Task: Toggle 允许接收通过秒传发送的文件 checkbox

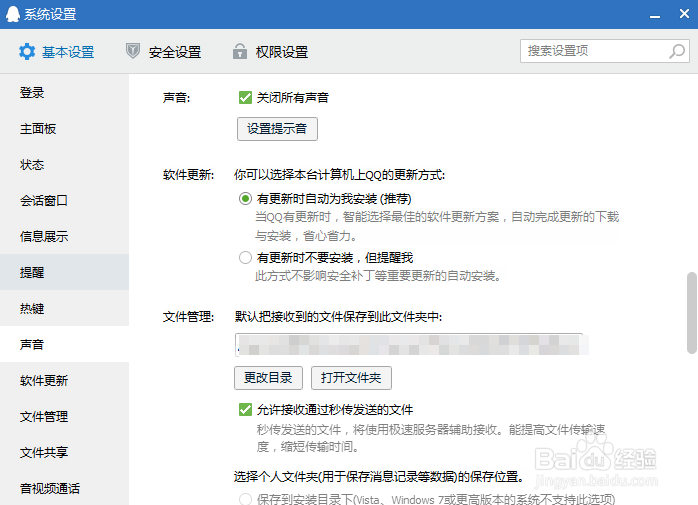Action: pos(245,409)
